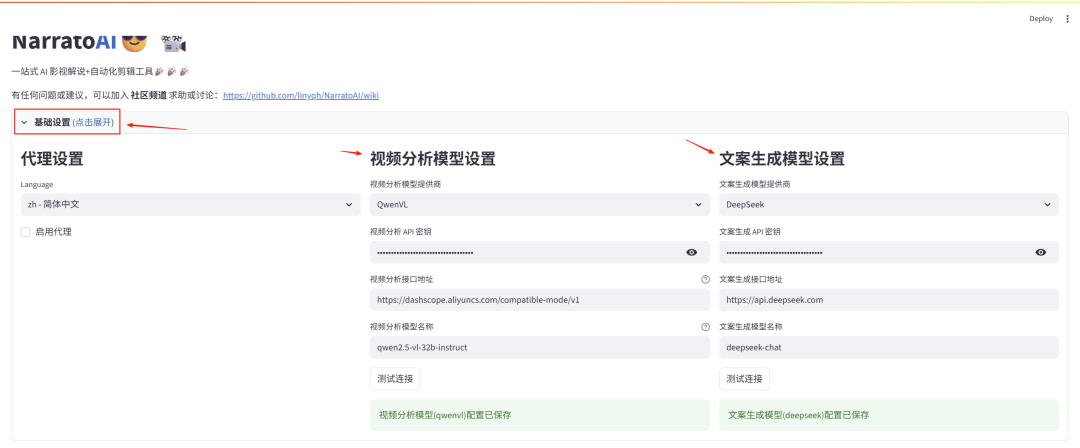Viewport: 1080px width, 448px height.
Task: Click the 视频分析模型(qwenvl)配置已保存 message
Action: tap(540, 415)
